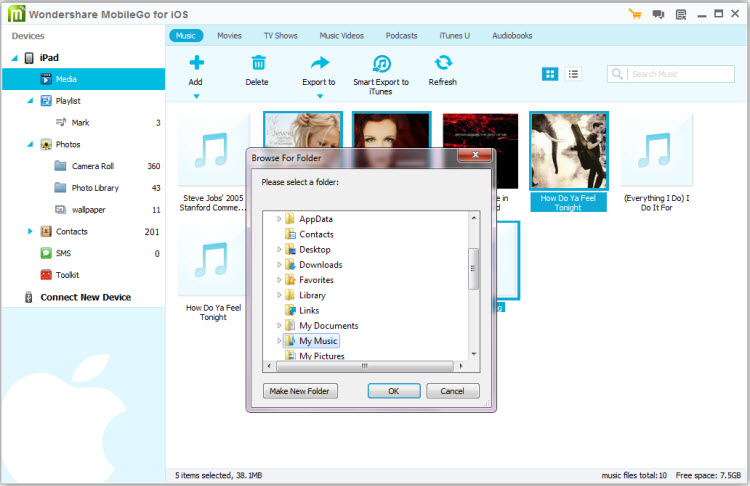Switch to list view
750x486 pixels.
coord(573,74)
